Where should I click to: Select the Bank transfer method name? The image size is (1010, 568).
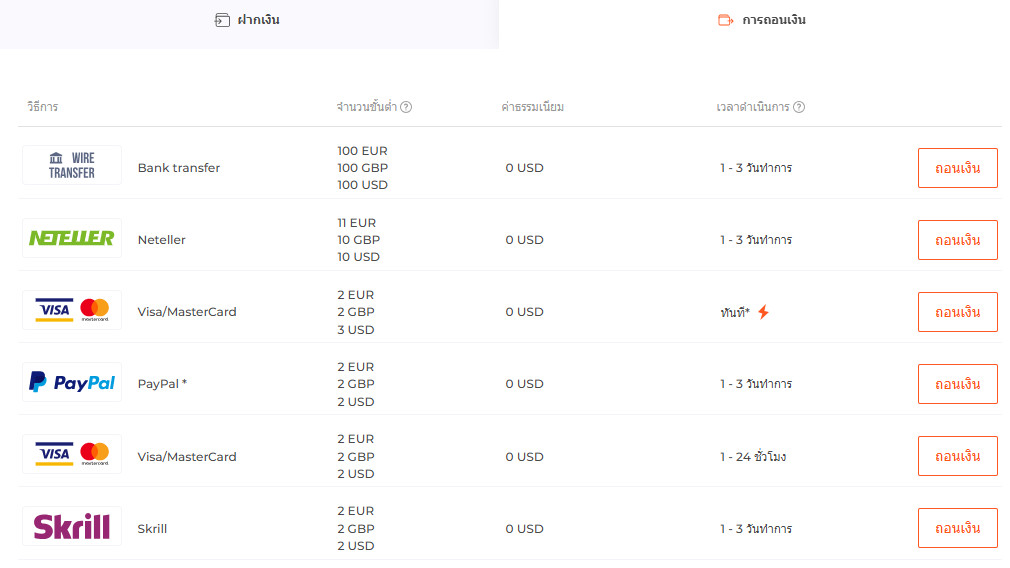tap(179, 168)
